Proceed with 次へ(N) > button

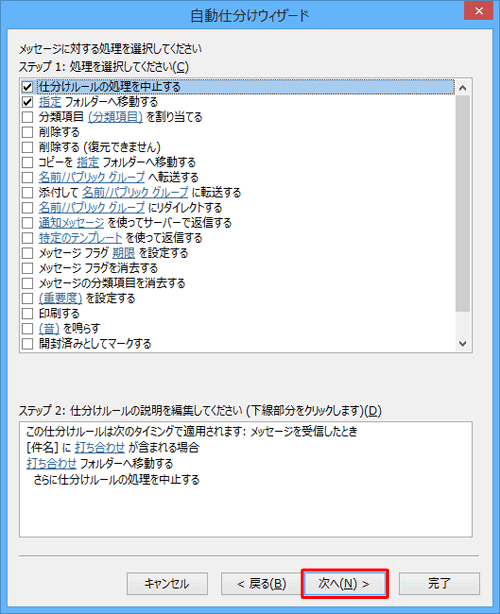click(x=345, y=583)
